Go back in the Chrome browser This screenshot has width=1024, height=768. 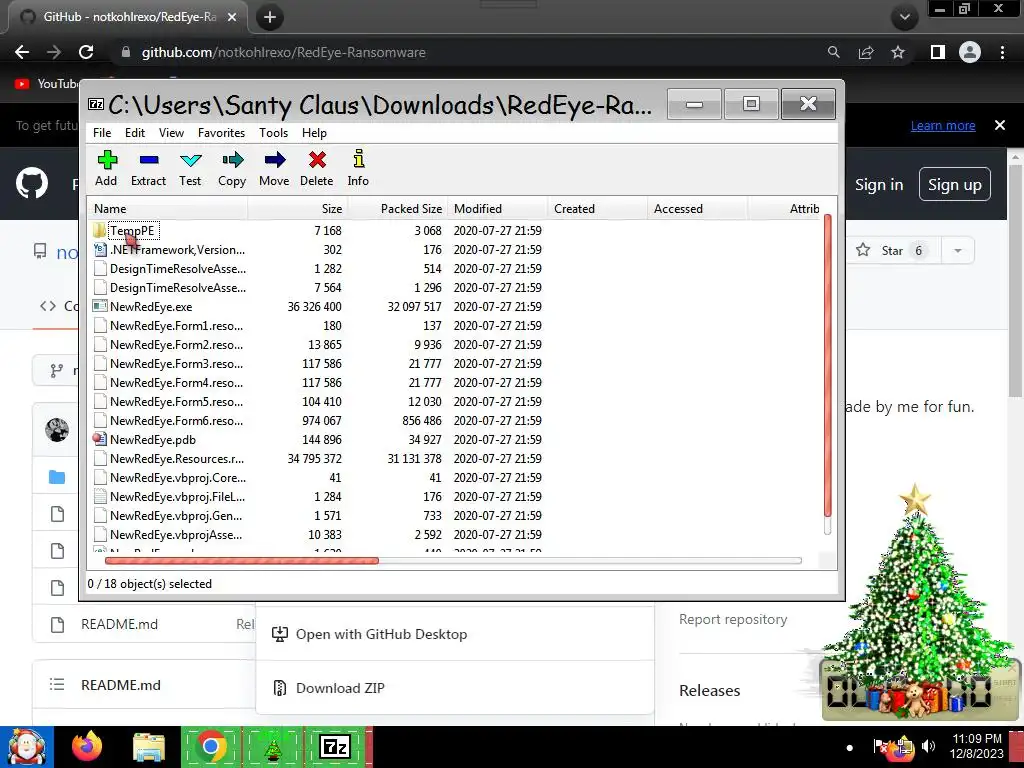(22, 52)
